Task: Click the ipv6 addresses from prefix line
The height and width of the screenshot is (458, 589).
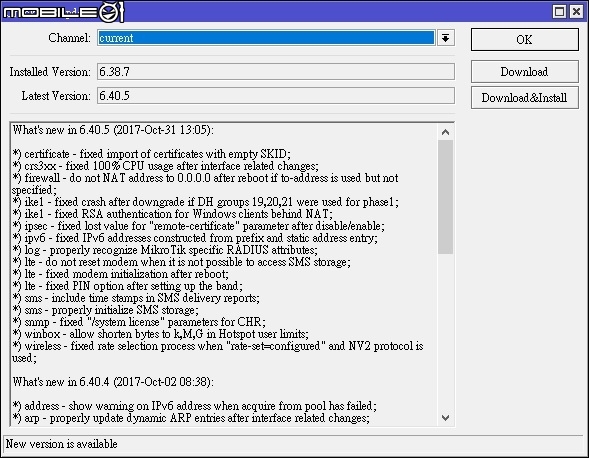Action: [195, 238]
